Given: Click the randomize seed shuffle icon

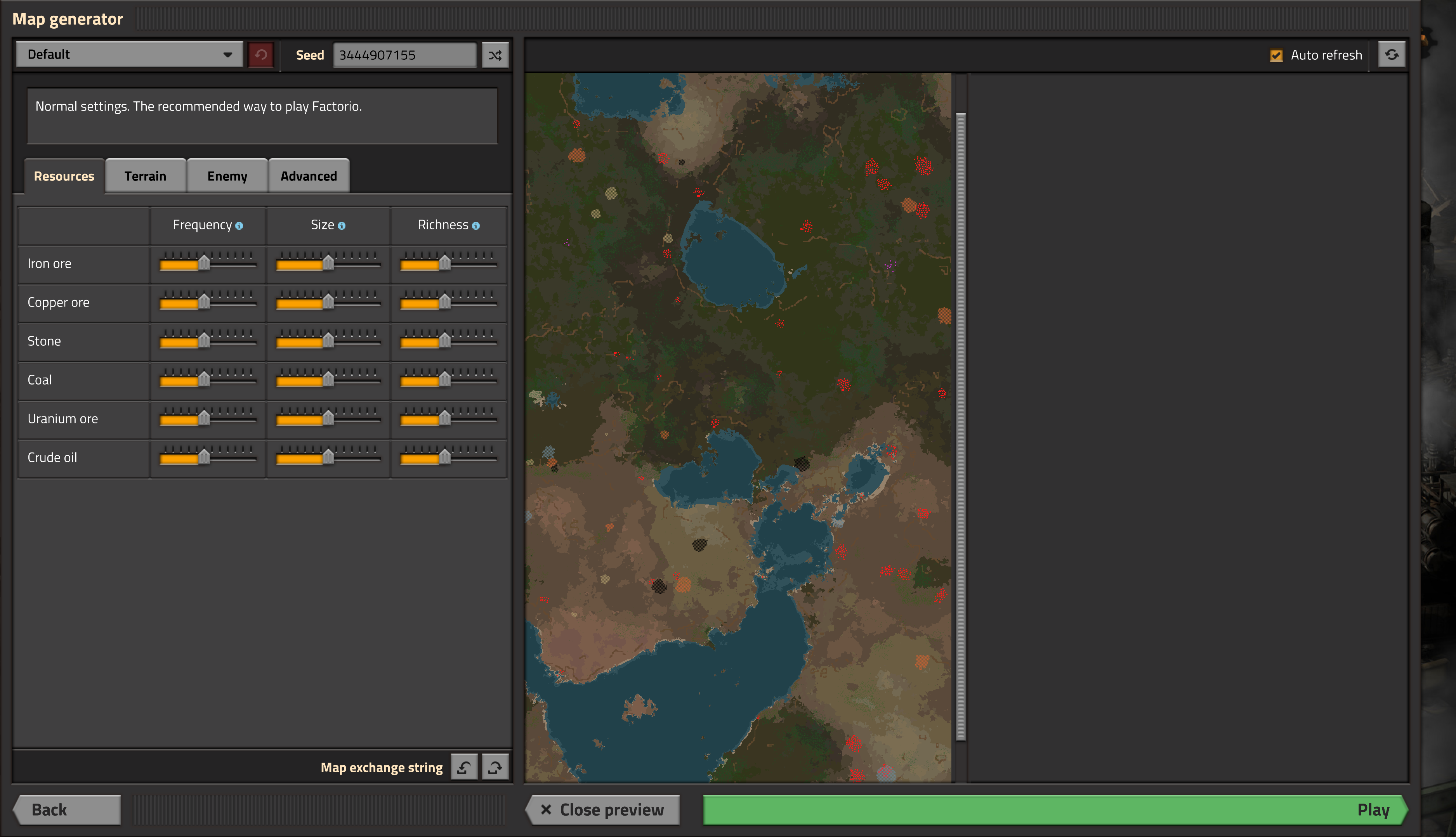Looking at the screenshot, I should pos(495,55).
